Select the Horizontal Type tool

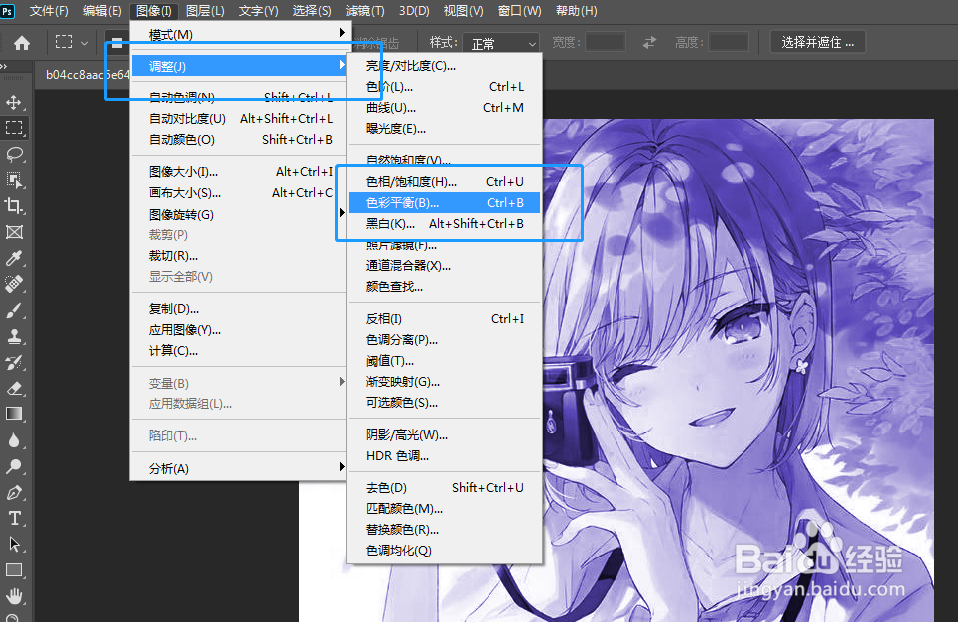point(14,518)
